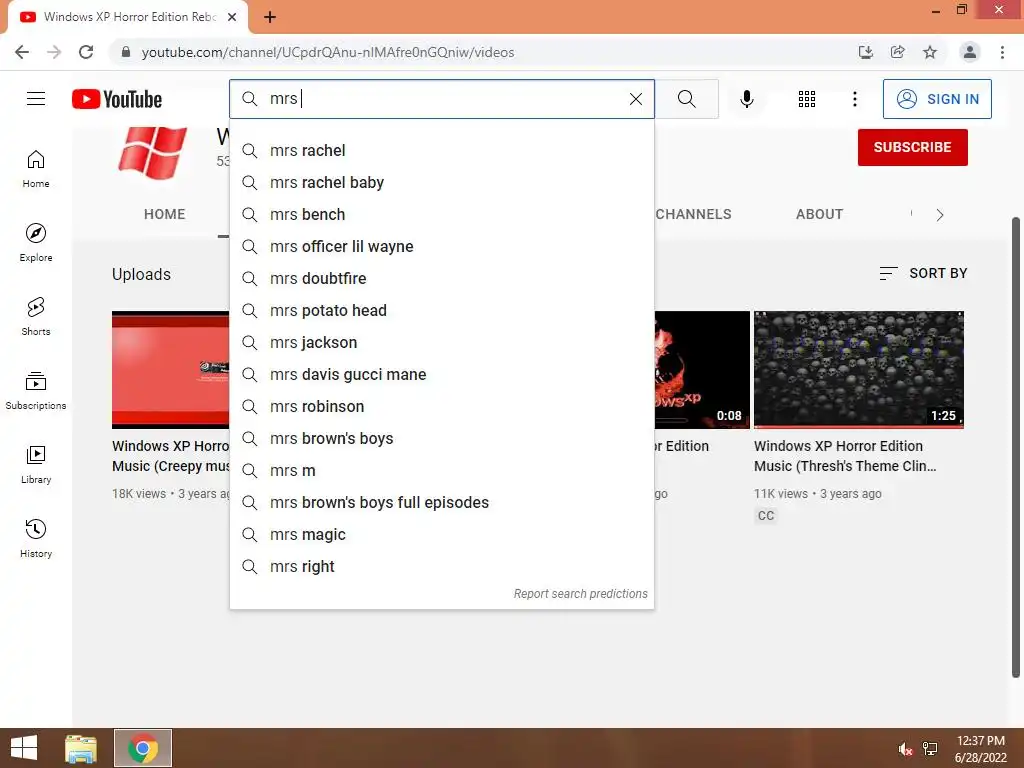Open Home in the sidebar
This screenshot has height=768, width=1024.
(x=36, y=169)
